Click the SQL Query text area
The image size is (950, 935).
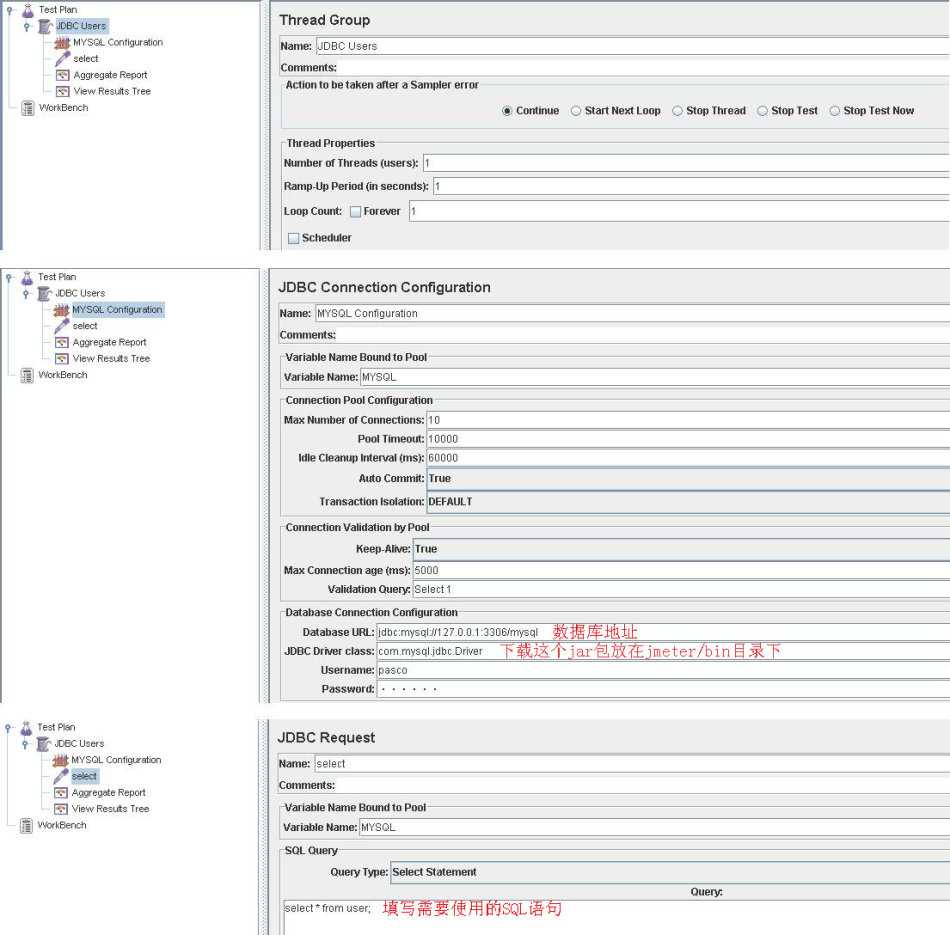click(617, 917)
